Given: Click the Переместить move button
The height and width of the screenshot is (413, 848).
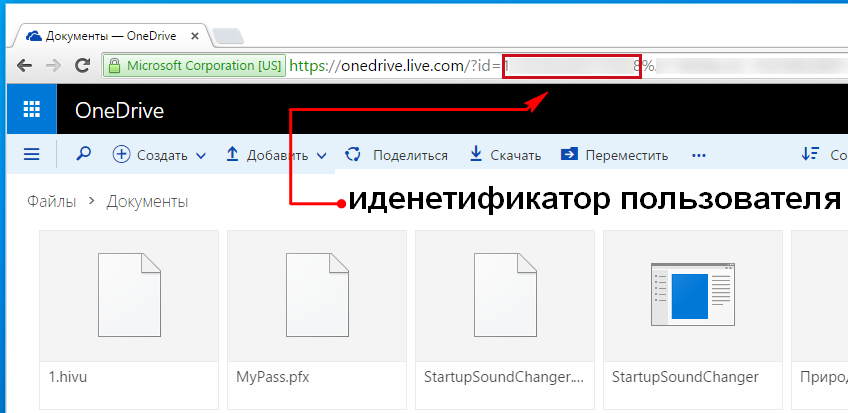Looking at the screenshot, I should coord(614,155).
